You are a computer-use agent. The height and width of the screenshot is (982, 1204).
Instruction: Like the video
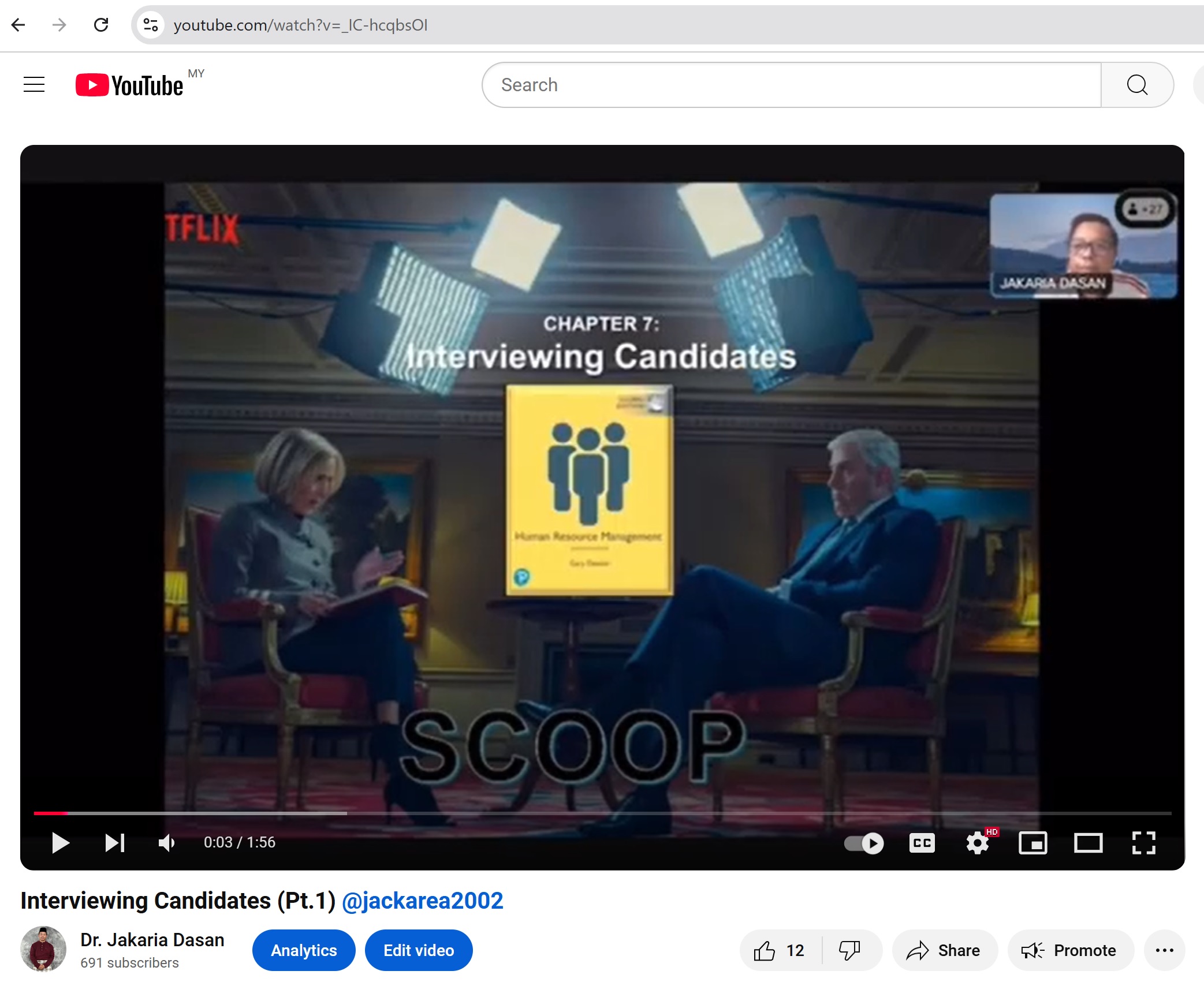[780, 950]
